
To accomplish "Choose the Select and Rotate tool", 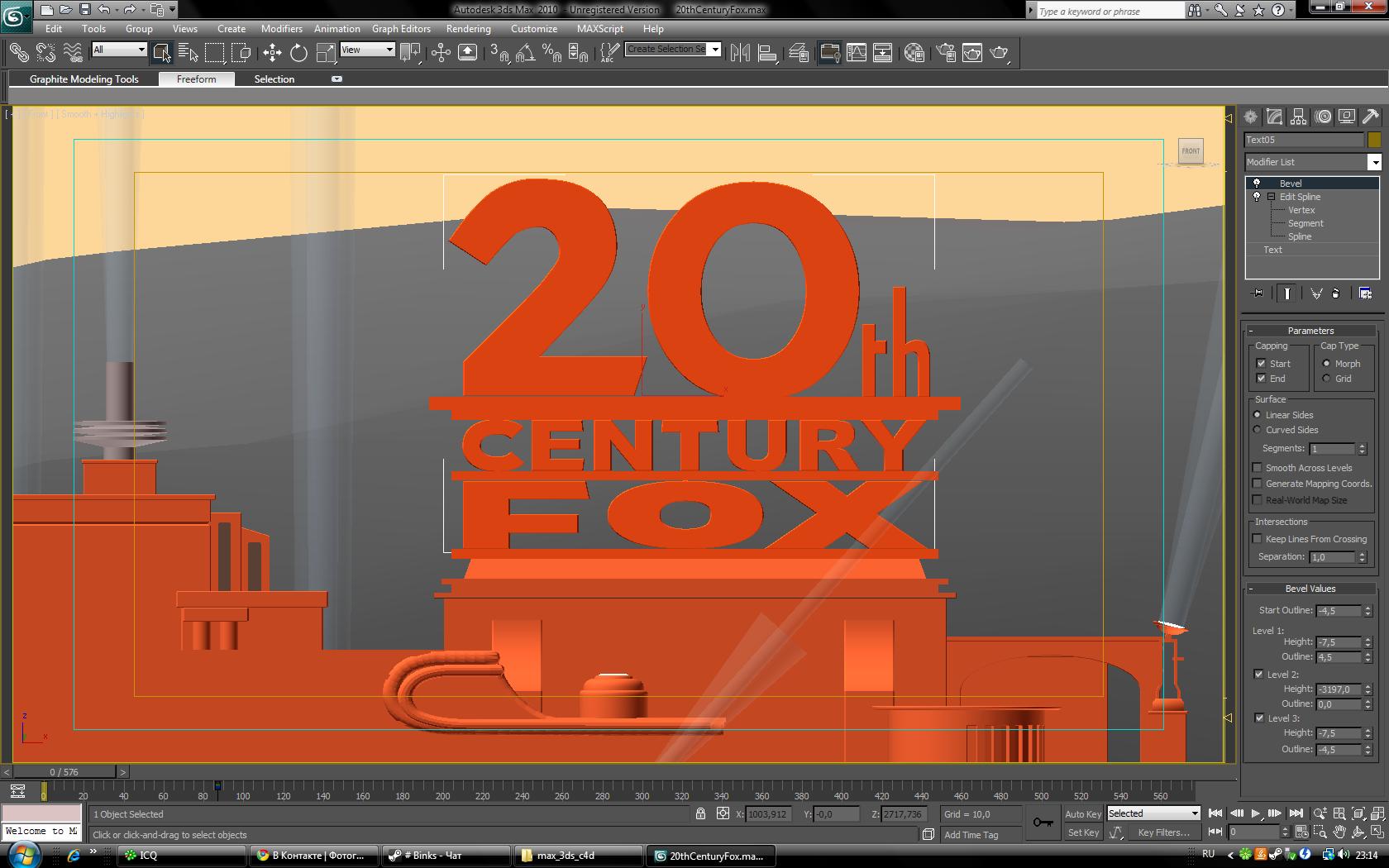I will (298, 53).
